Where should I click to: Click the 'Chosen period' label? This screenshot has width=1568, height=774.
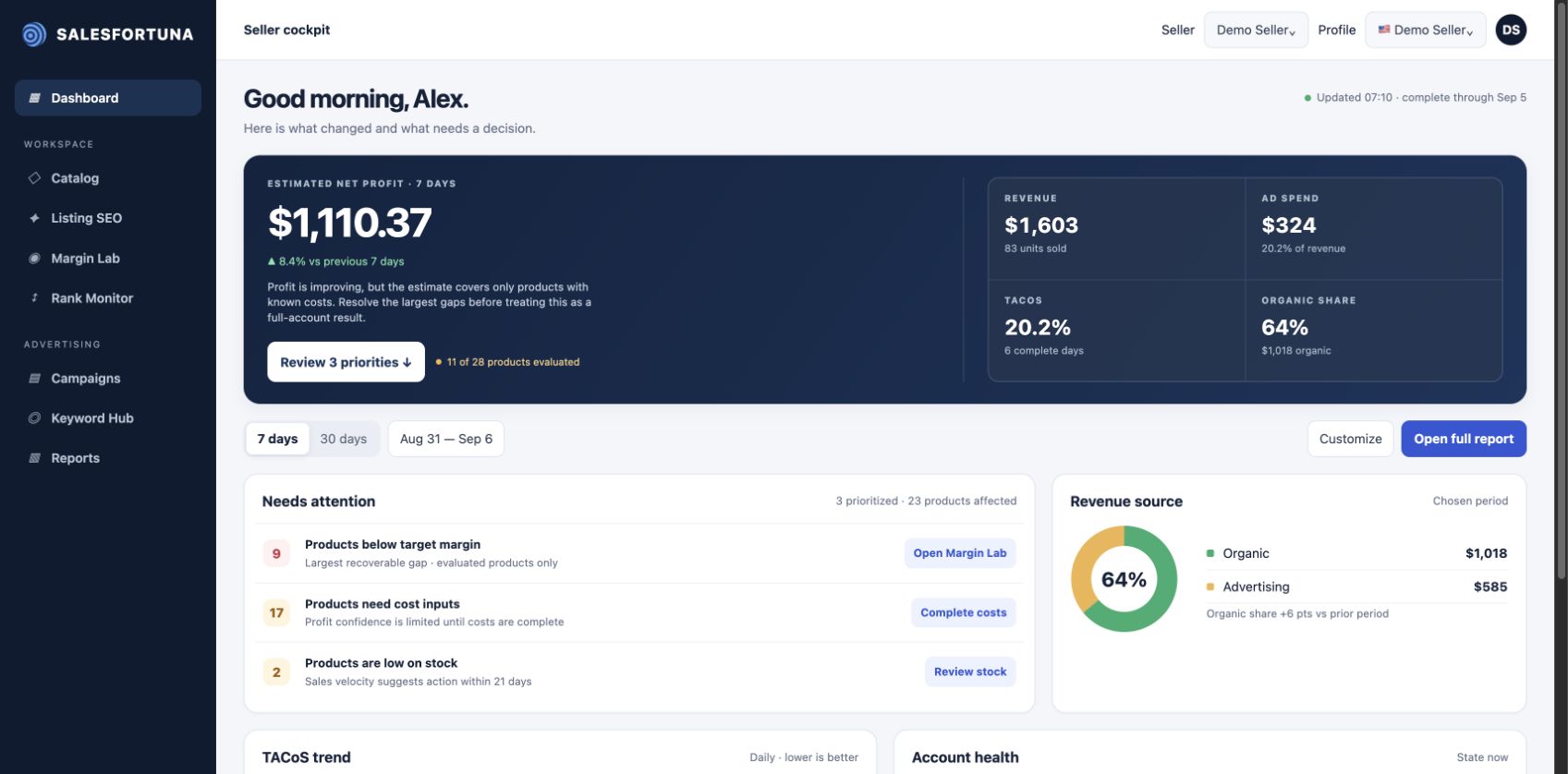pyautogui.click(x=1470, y=501)
